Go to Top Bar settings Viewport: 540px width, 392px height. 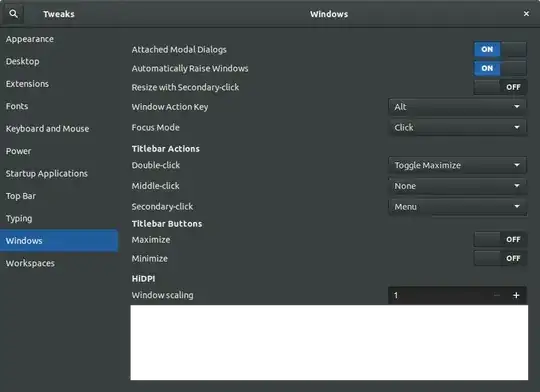click(x=59, y=196)
